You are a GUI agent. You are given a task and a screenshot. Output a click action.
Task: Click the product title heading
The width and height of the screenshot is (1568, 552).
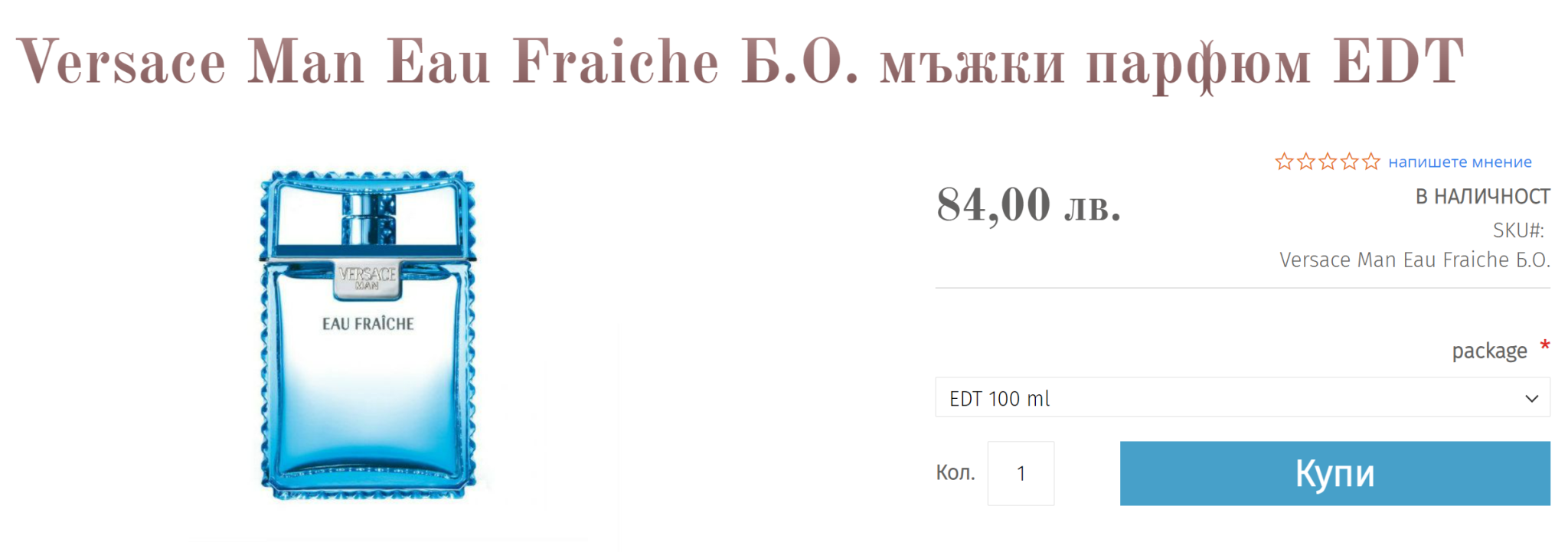tap(740, 63)
